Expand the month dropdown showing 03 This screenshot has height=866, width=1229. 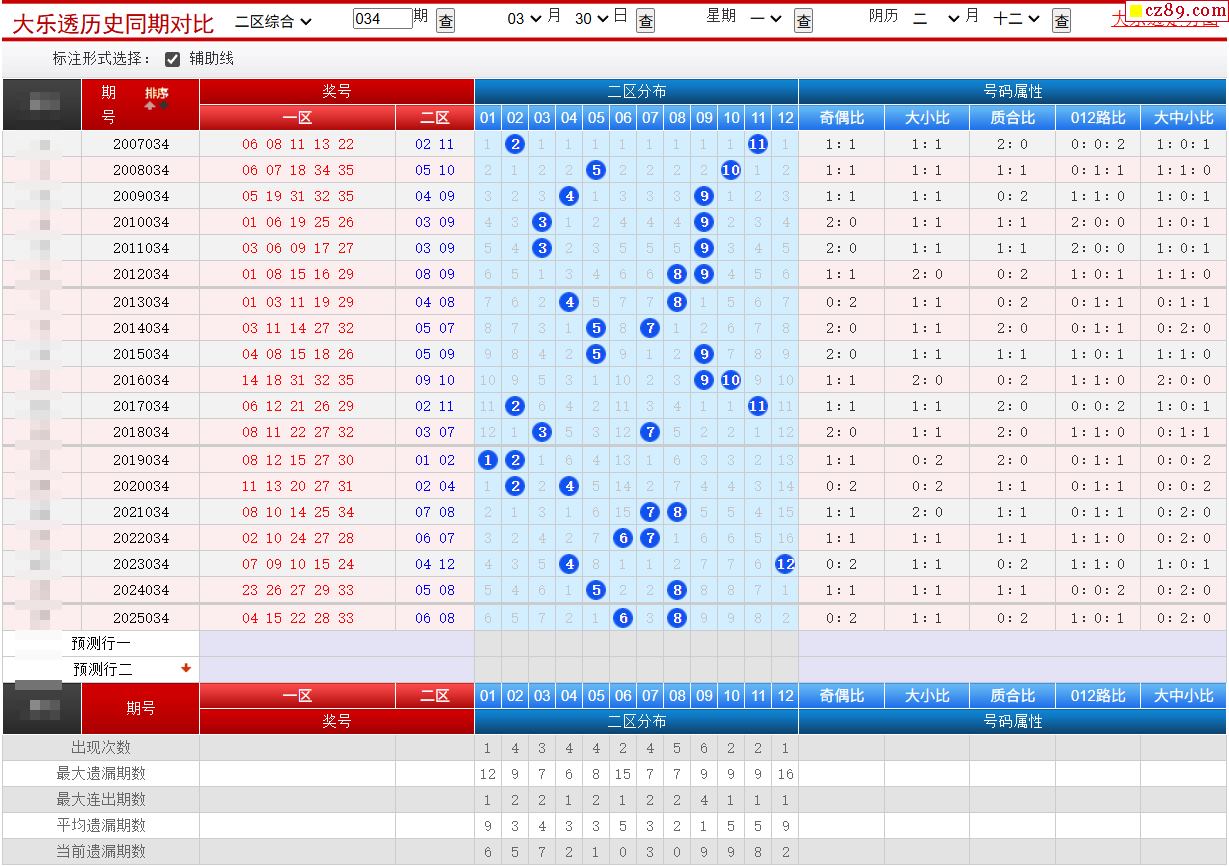tap(525, 19)
